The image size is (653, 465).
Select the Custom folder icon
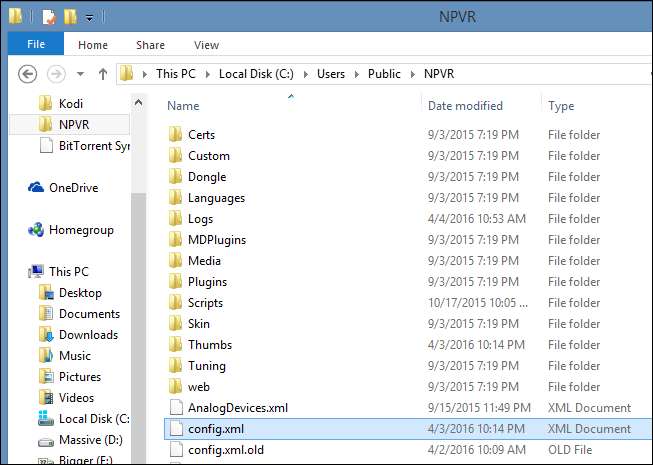[x=175, y=156]
